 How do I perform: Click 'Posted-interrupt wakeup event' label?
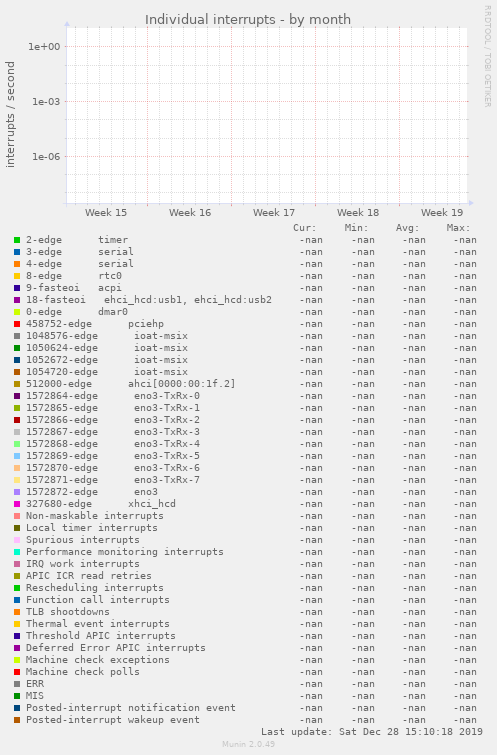(112, 720)
